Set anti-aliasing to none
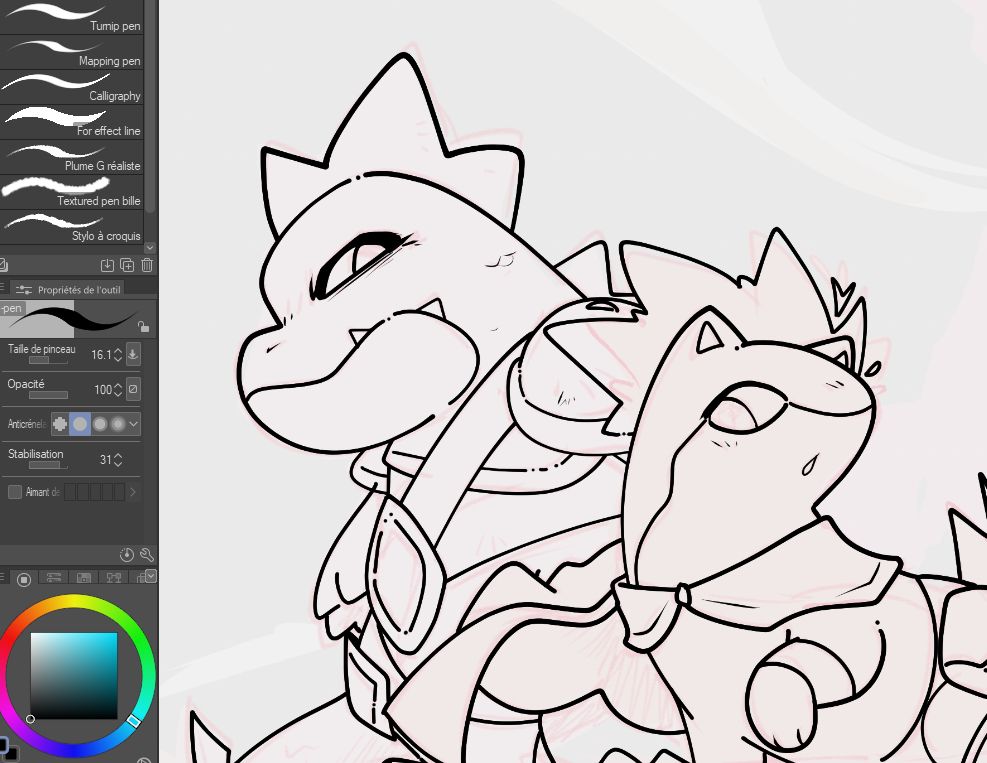The width and height of the screenshot is (987, 763). (60, 424)
